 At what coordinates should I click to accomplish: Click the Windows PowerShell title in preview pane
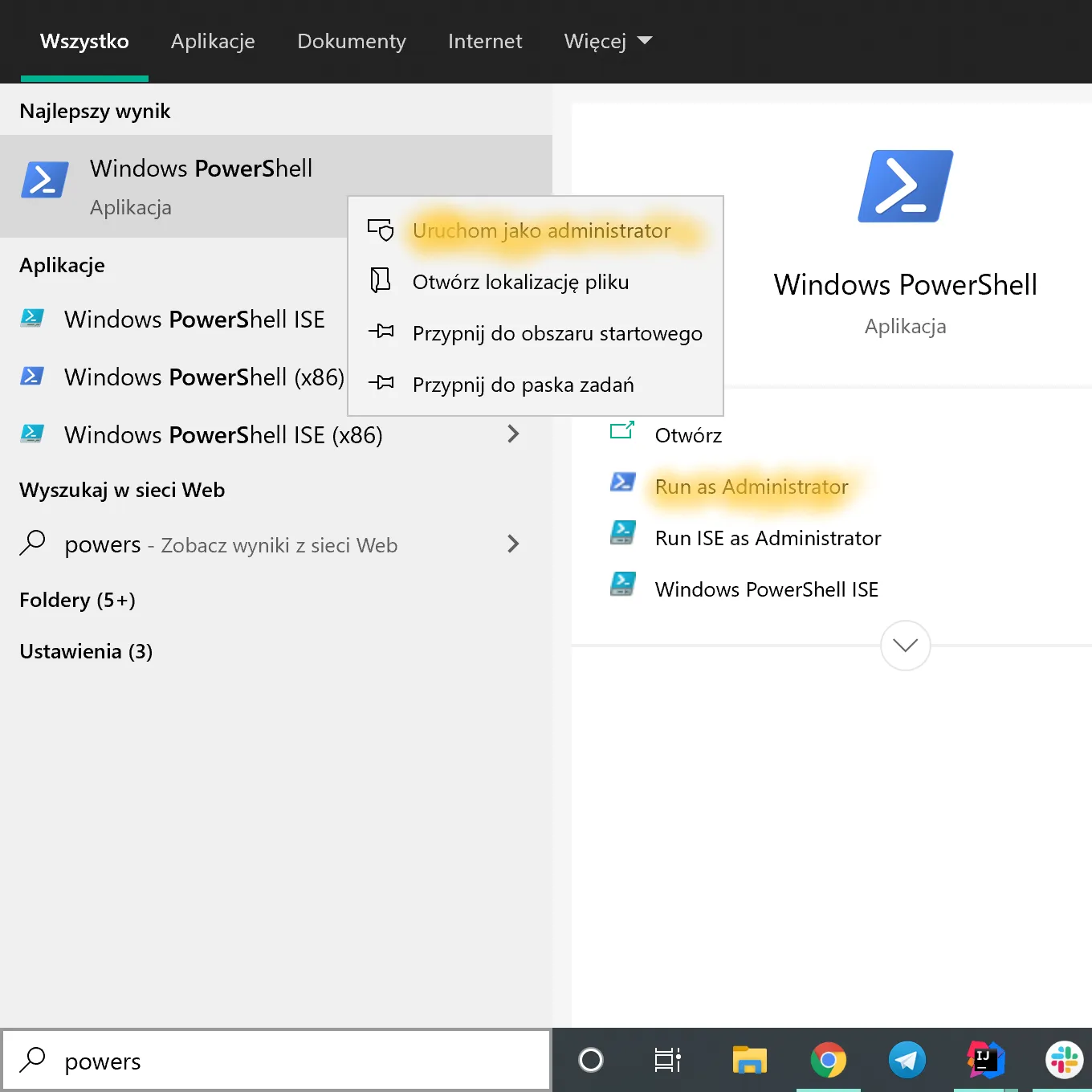pyautogui.click(x=906, y=284)
